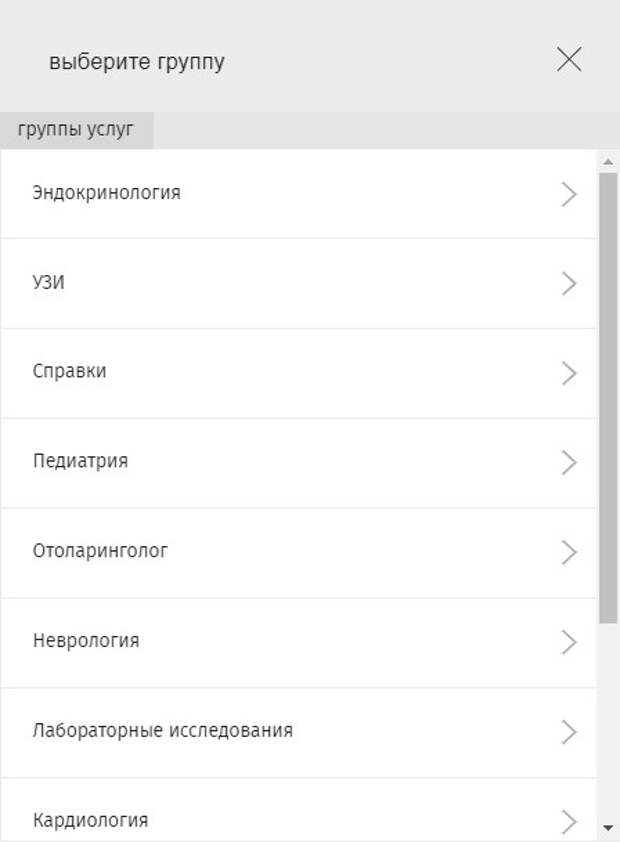The image size is (620, 842).
Task: Click the scrollbar down arrow
Action: click(608, 828)
